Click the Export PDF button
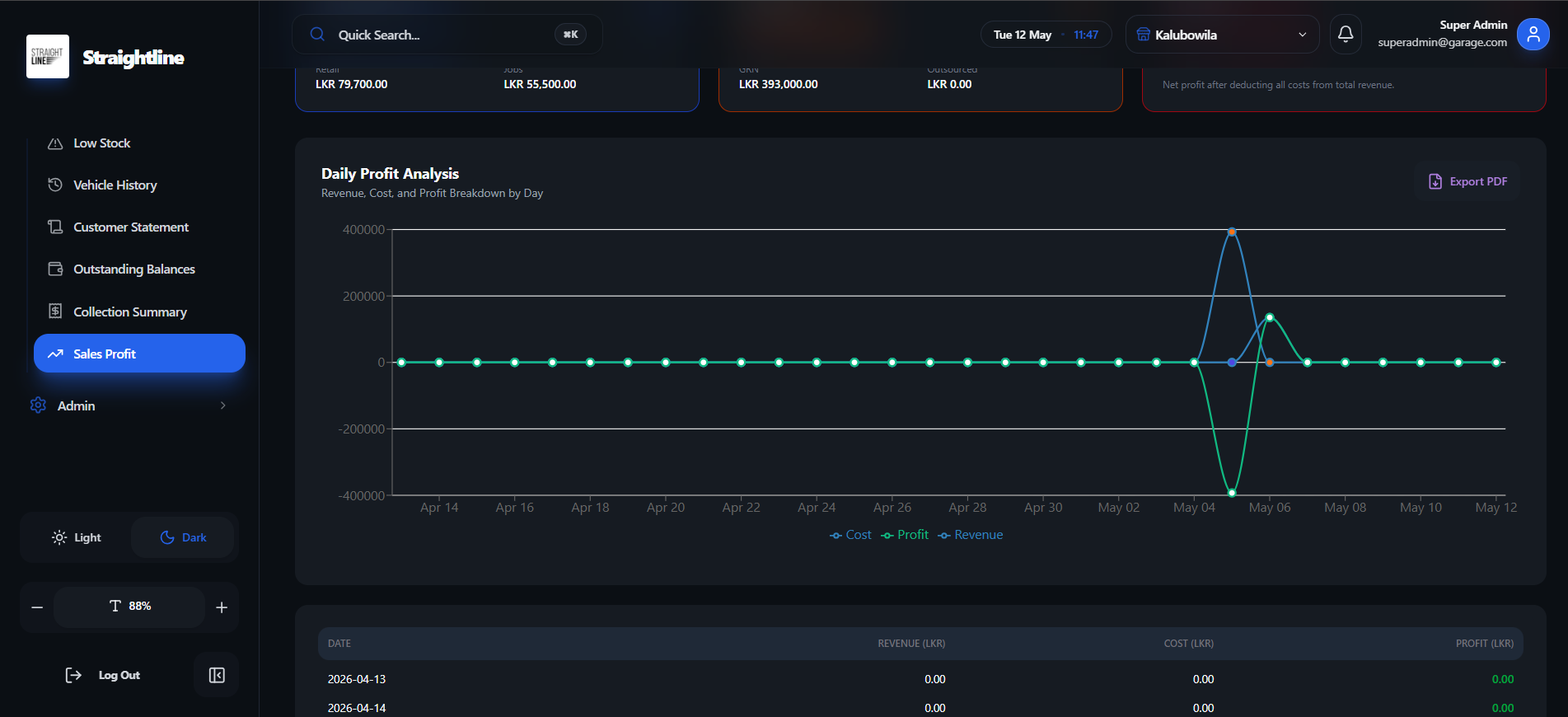Image resolution: width=1568 pixels, height=717 pixels. point(1467,181)
